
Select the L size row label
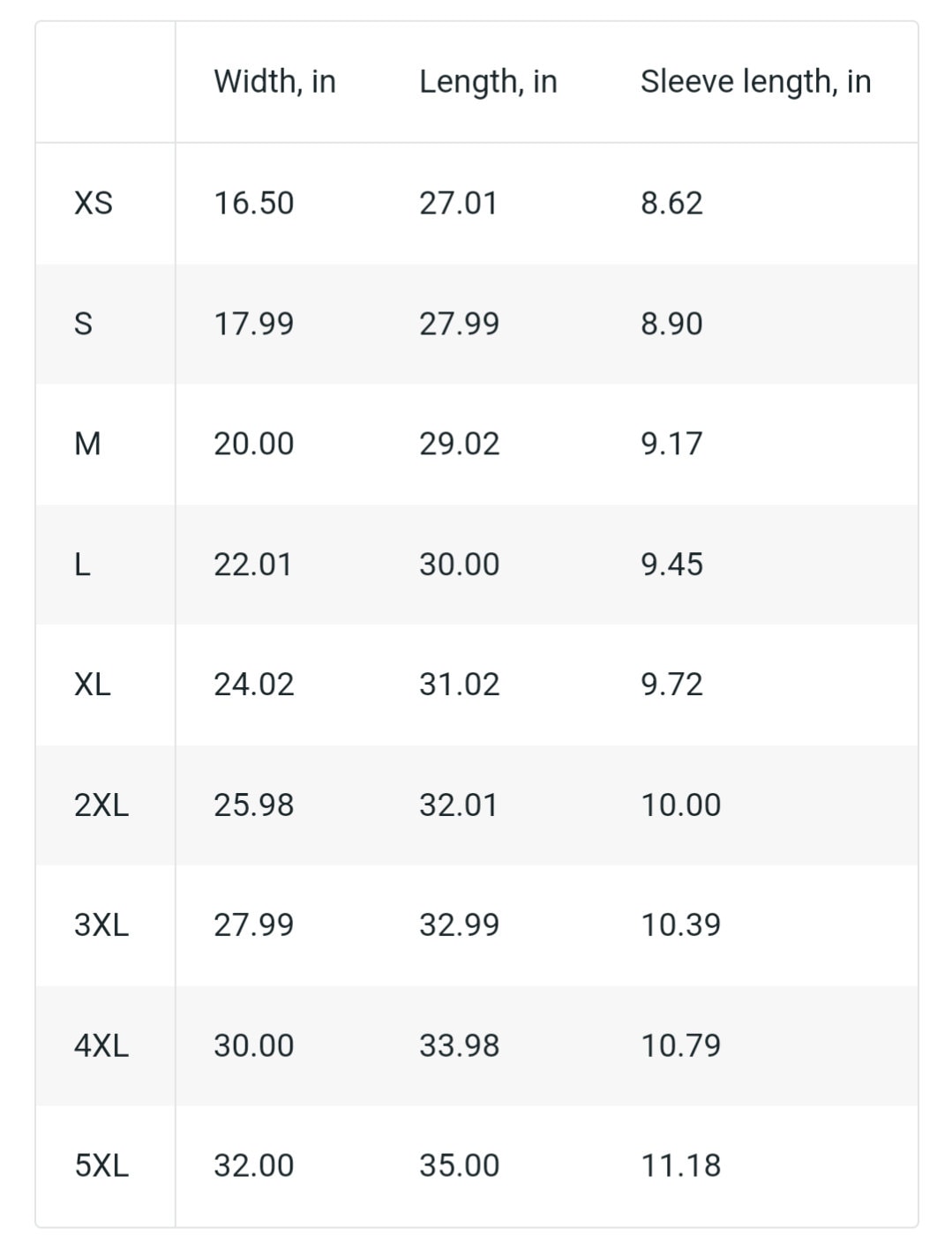[x=82, y=565]
